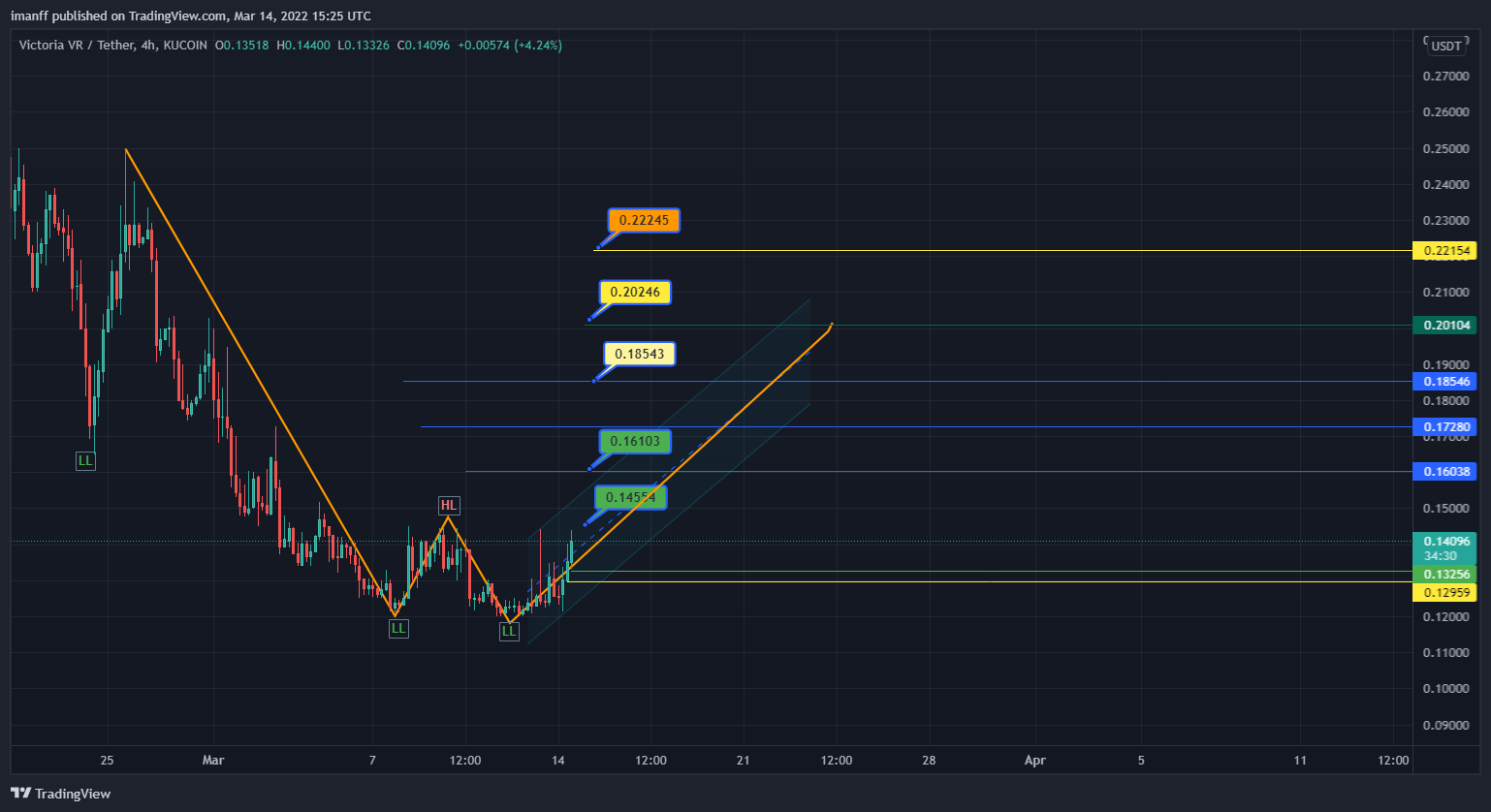Select the 0.18543 price callout
Image resolution: width=1491 pixels, height=812 pixels.
click(x=640, y=355)
